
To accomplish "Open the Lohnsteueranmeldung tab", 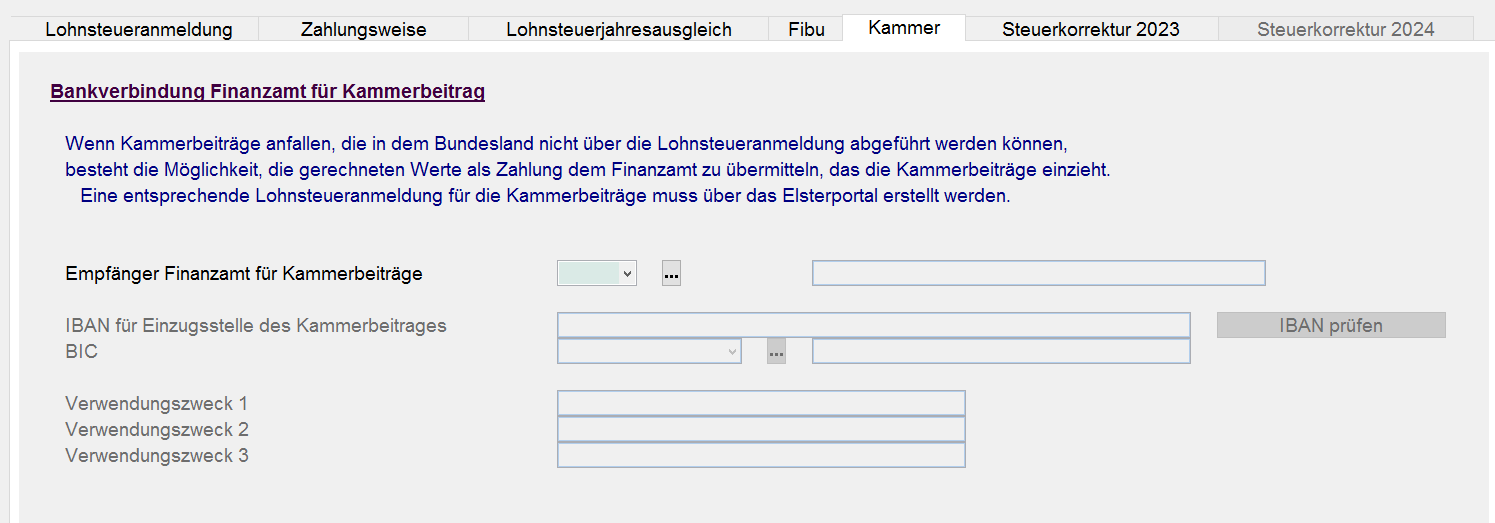I will (x=139, y=29).
